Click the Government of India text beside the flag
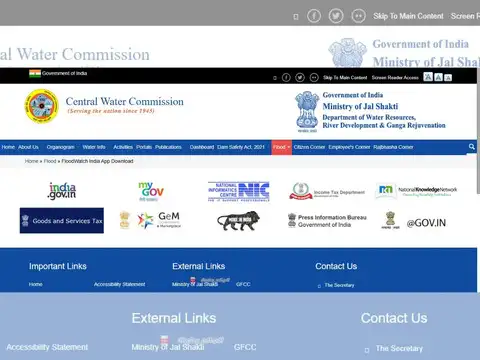The width and height of the screenshot is (480, 360). pos(64,73)
